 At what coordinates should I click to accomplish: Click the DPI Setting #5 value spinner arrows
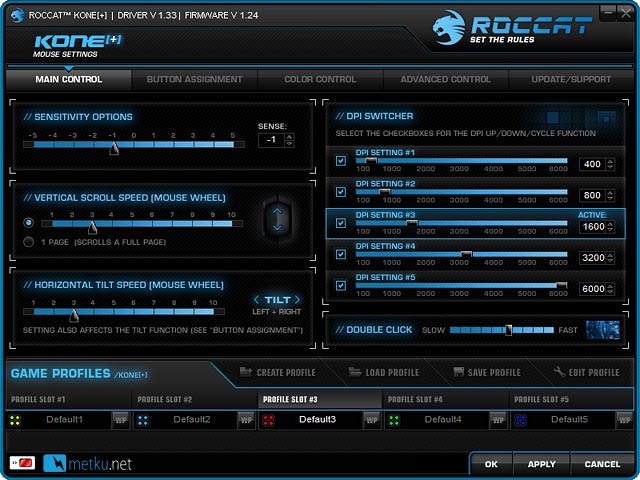click(610, 289)
